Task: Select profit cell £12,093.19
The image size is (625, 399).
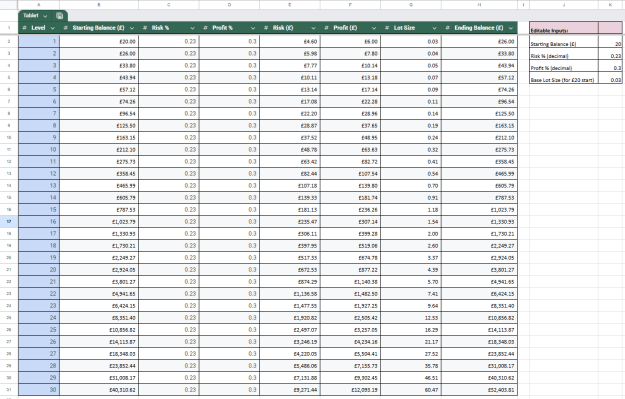Action: tap(350, 389)
